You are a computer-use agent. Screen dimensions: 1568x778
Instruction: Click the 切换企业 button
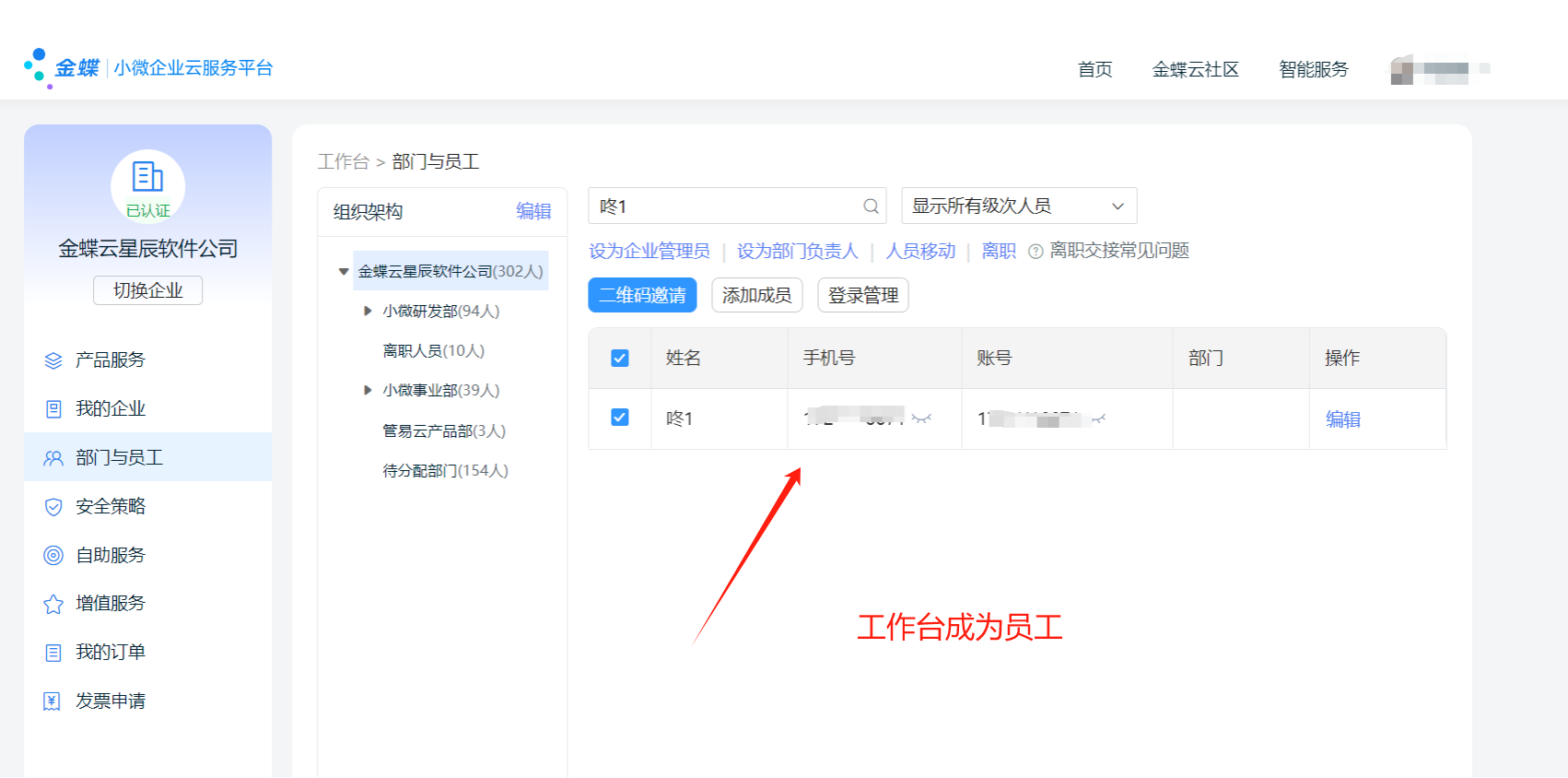pyautogui.click(x=147, y=290)
